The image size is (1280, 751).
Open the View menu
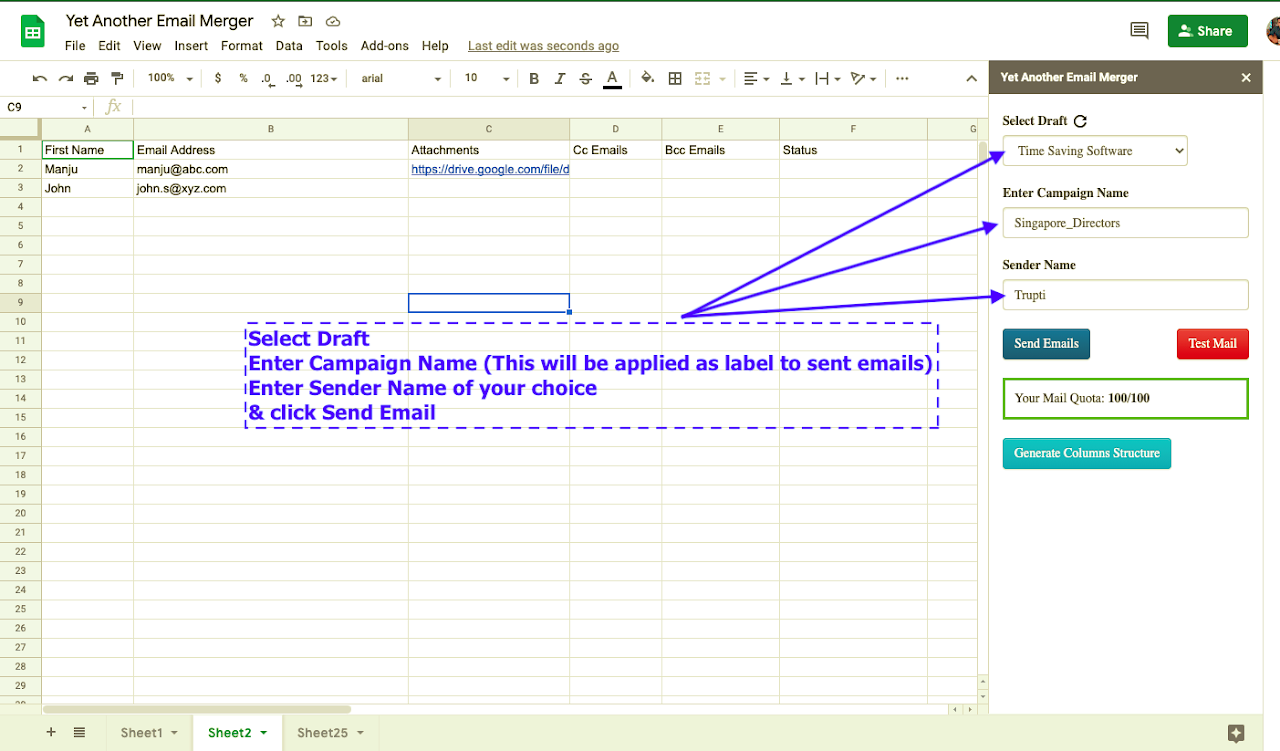(x=147, y=45)
